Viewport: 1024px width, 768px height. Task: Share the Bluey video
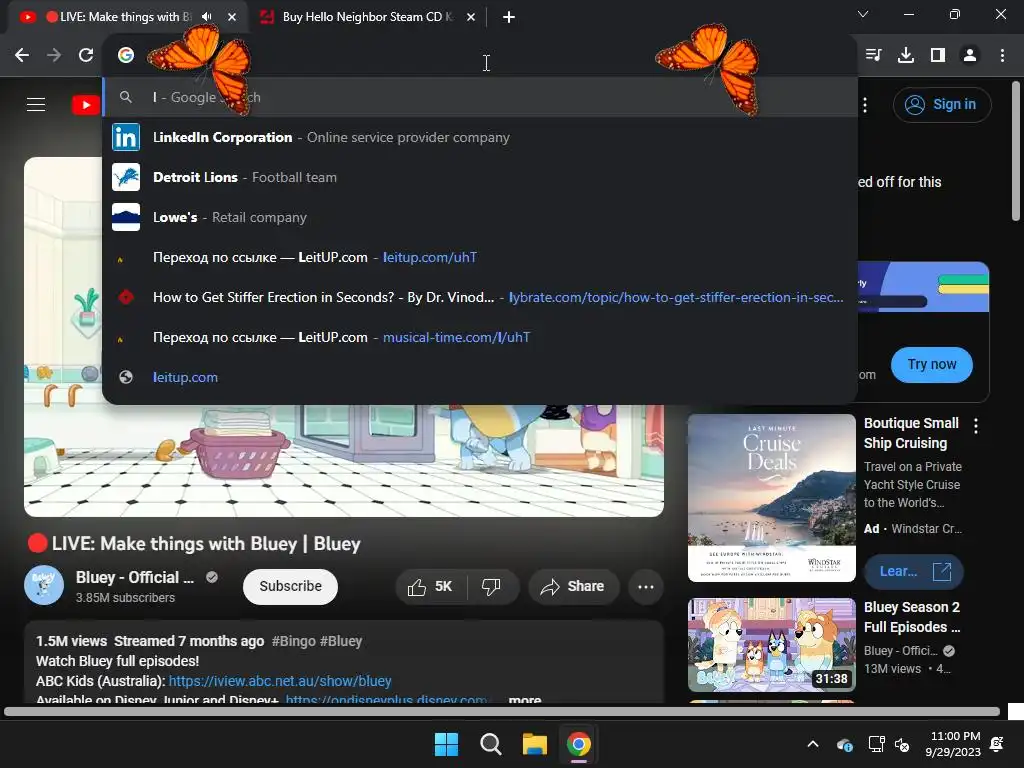[x=573, y=586]
